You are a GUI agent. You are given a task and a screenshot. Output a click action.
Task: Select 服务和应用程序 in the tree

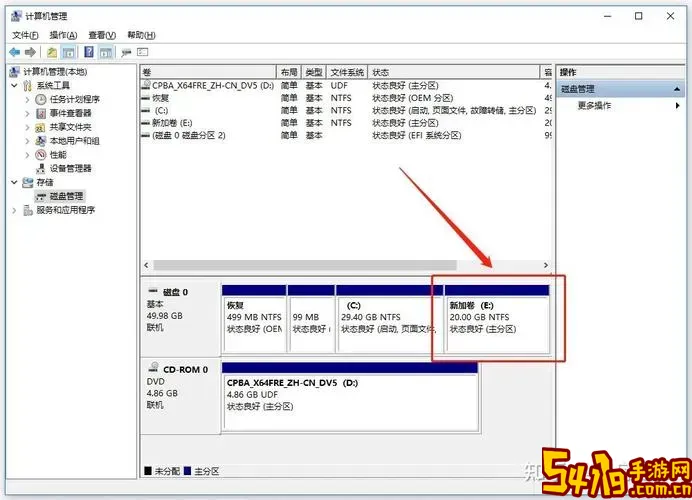click(66, 210)
